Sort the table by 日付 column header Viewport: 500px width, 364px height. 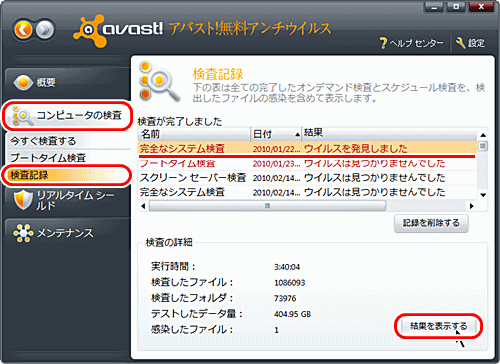click(276, 134)
